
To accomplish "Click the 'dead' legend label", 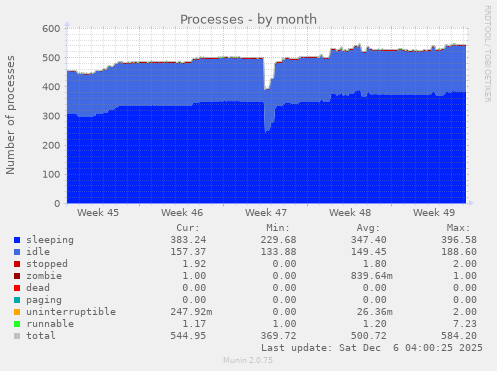I will [x=38, y=288].
